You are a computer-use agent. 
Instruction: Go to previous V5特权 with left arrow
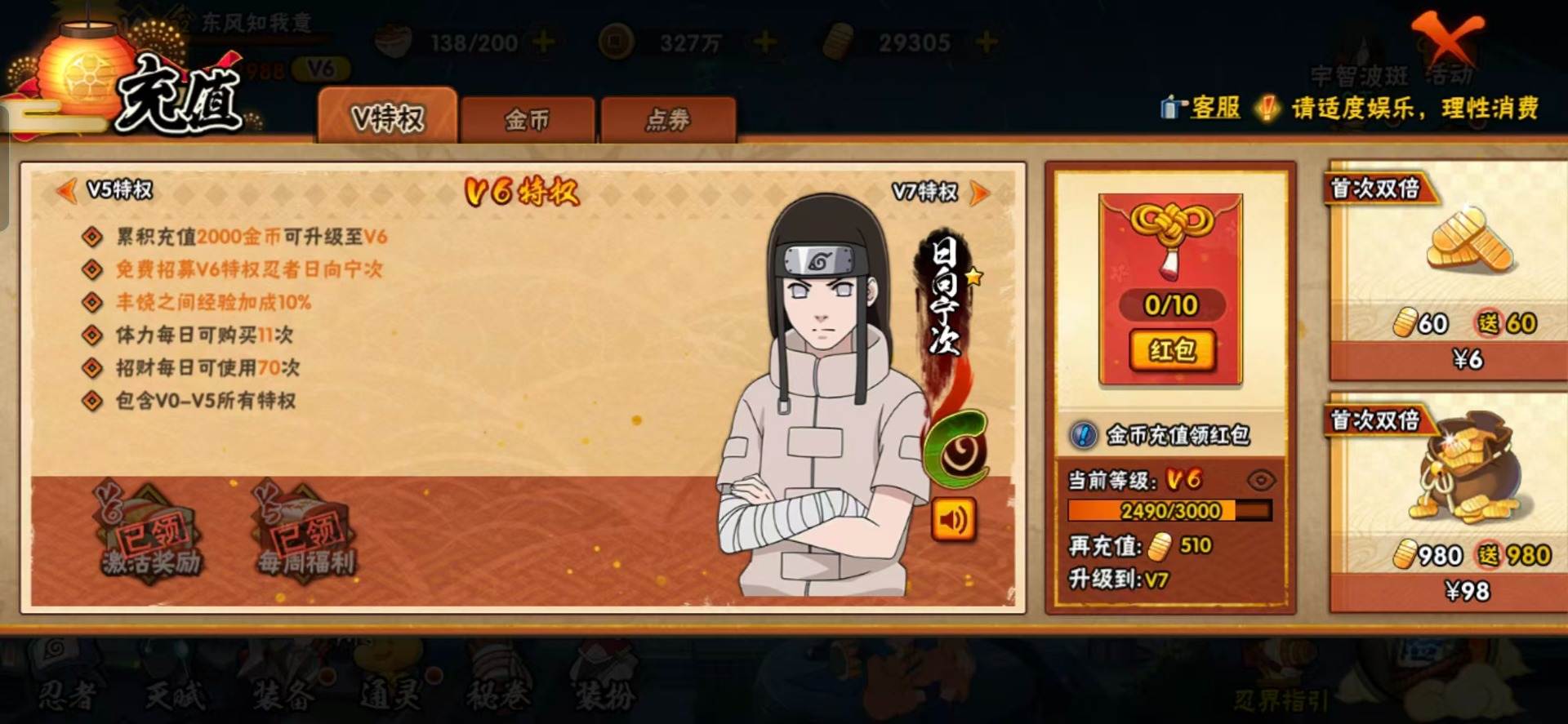click(x=67, y=191)
